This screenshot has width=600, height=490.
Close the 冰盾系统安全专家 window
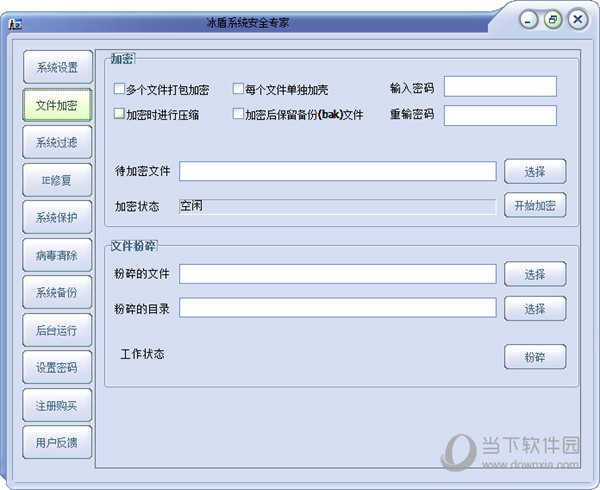pos(578,20)
